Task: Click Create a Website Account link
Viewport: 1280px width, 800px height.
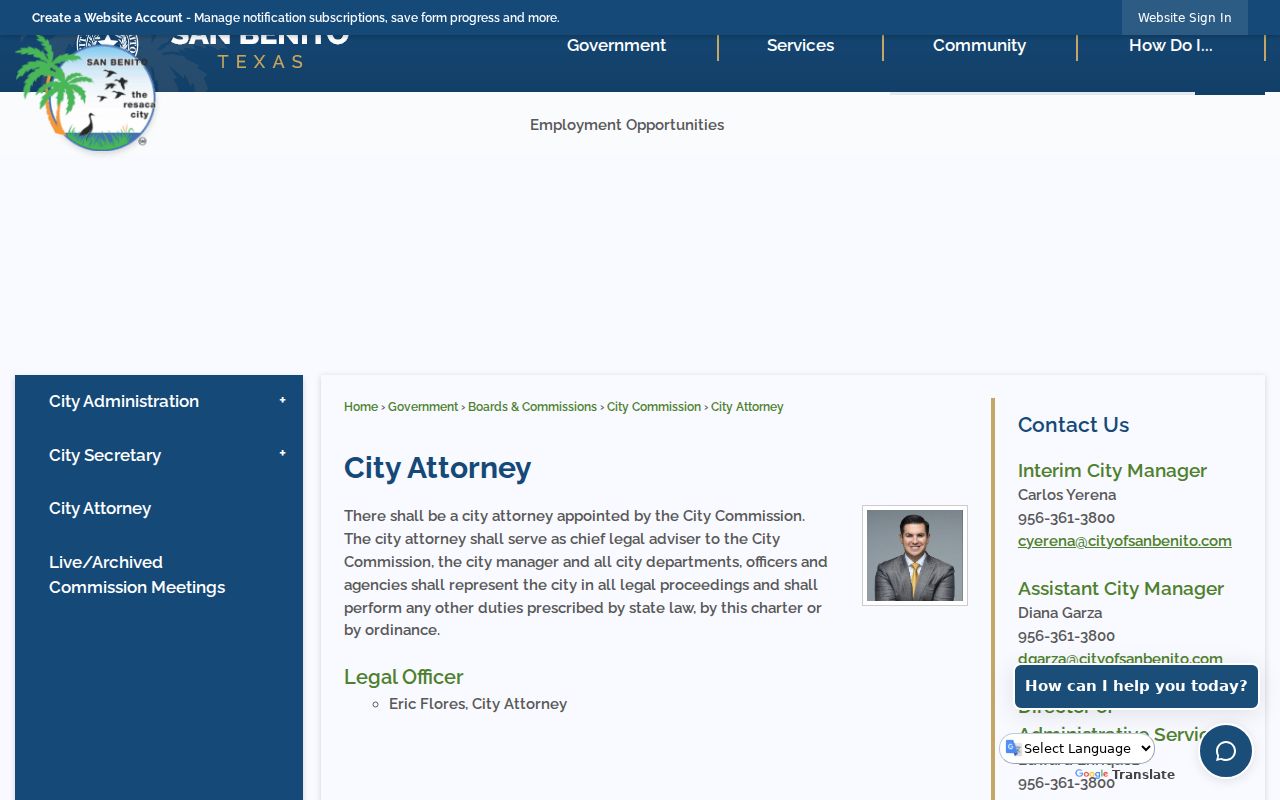Action: 107,18
